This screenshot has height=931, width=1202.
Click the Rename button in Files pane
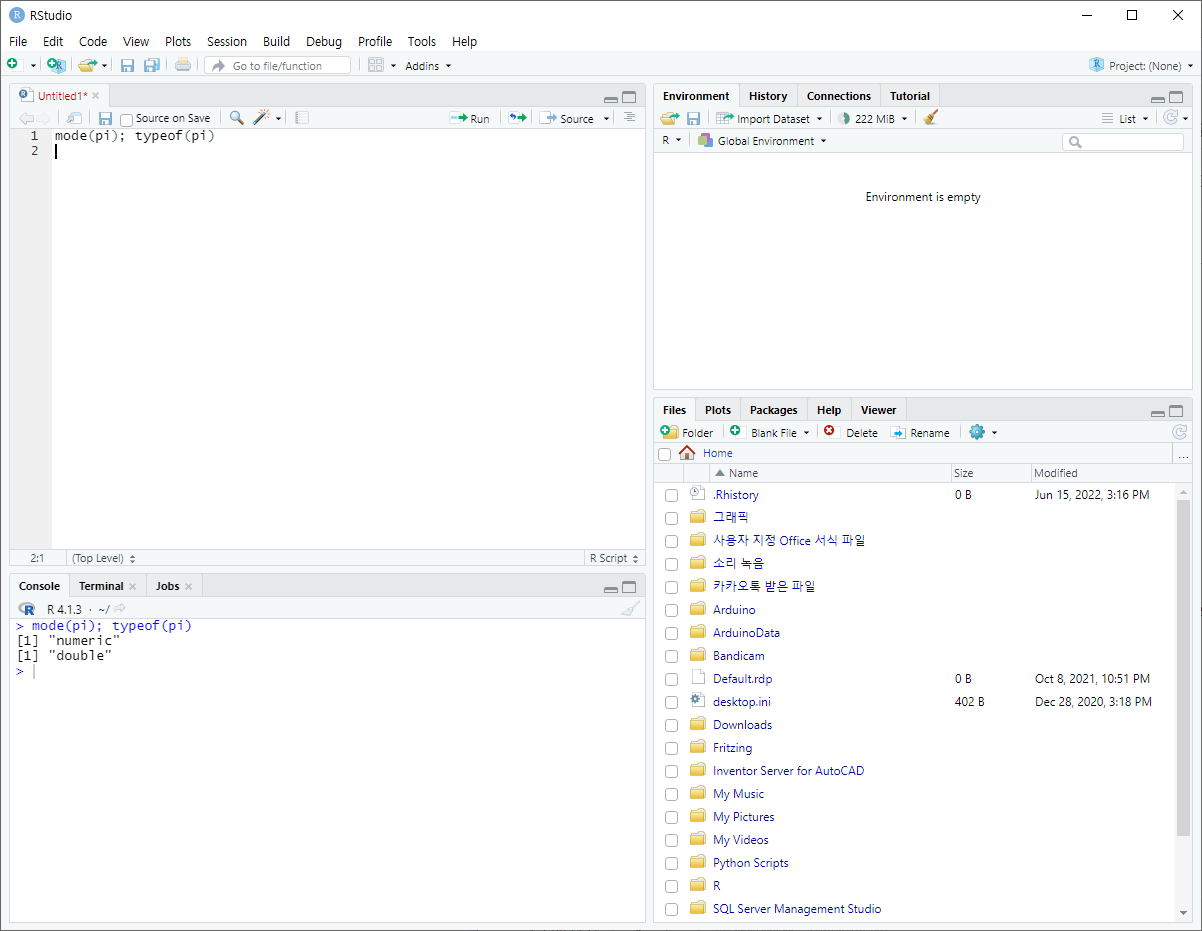click(920, 432)
